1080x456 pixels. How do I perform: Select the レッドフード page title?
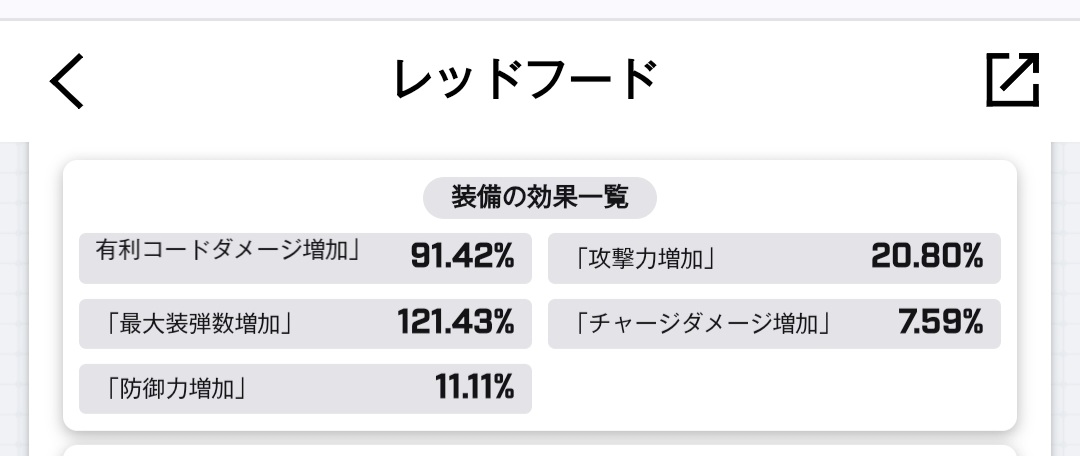point(526,80)
